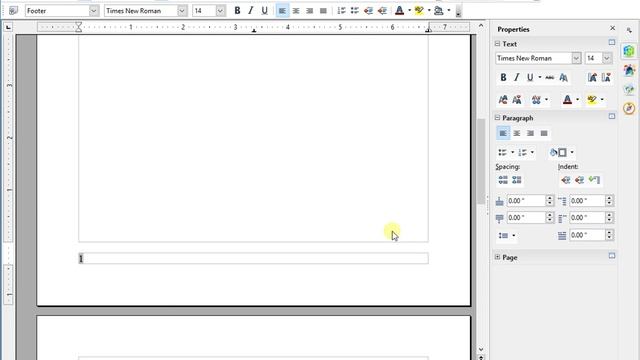Justify paragraph in sidebar Paragraph section
This screenshot has height=360, width=640.
544,133
